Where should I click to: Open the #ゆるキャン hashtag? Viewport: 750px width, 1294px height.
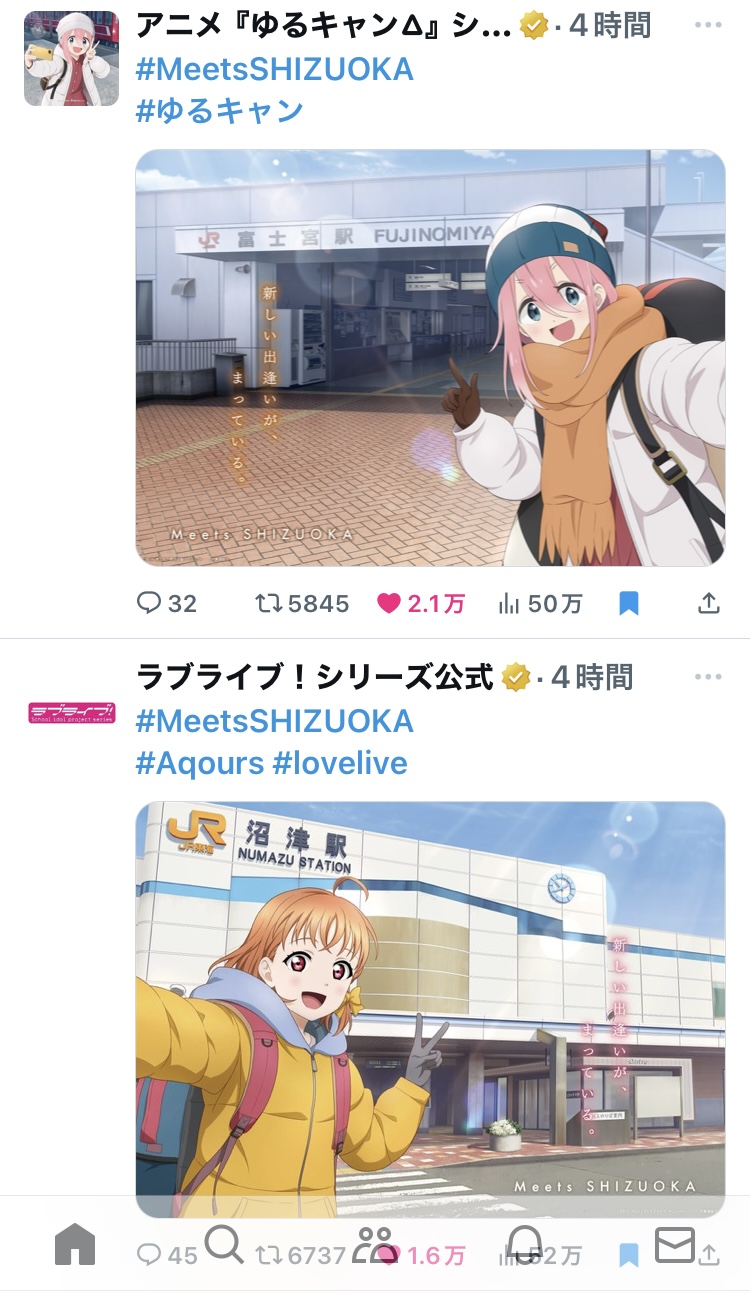[220, 110]
